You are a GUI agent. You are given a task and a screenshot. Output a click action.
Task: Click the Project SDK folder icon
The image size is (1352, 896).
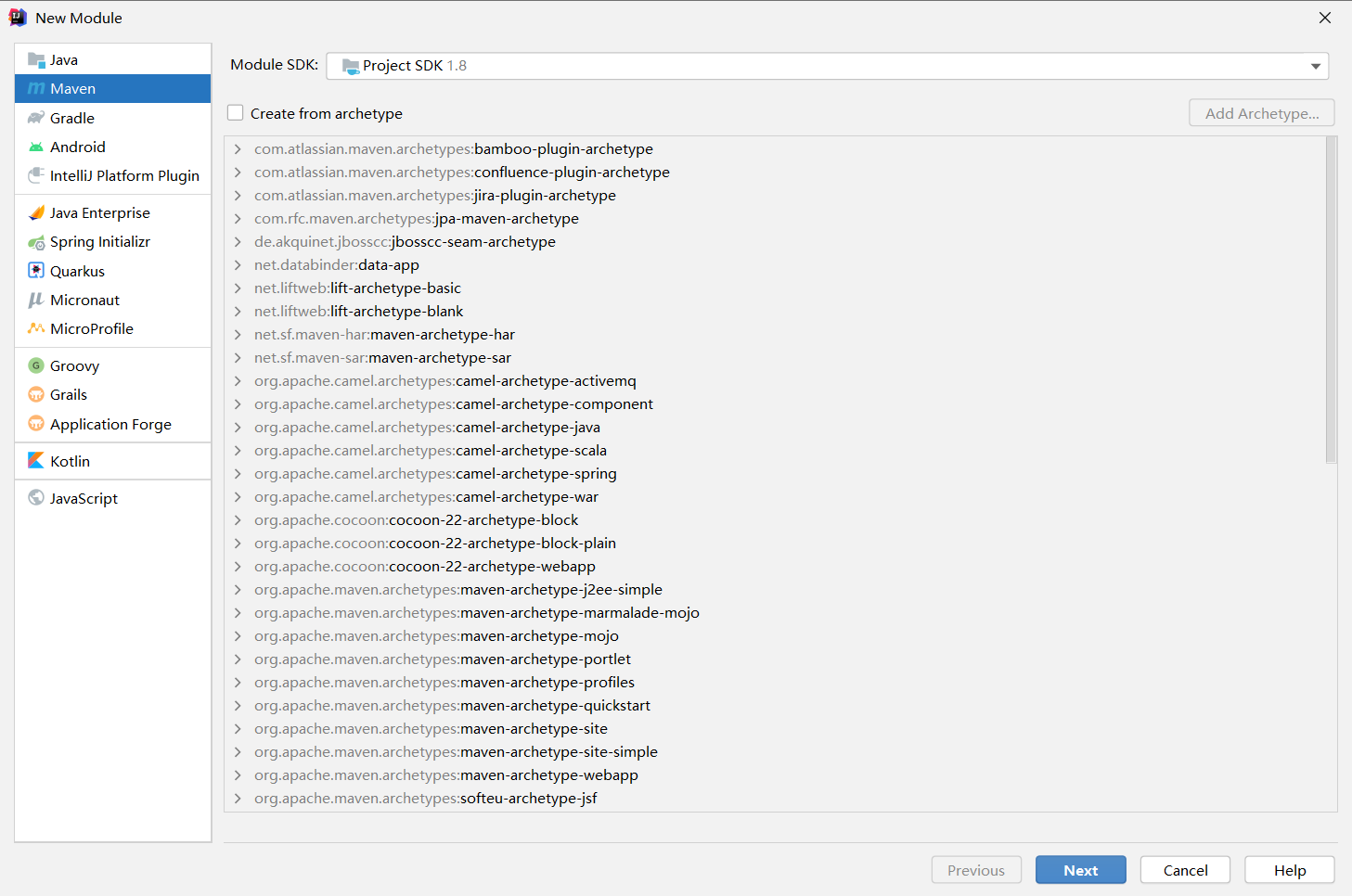coord(351,66)
